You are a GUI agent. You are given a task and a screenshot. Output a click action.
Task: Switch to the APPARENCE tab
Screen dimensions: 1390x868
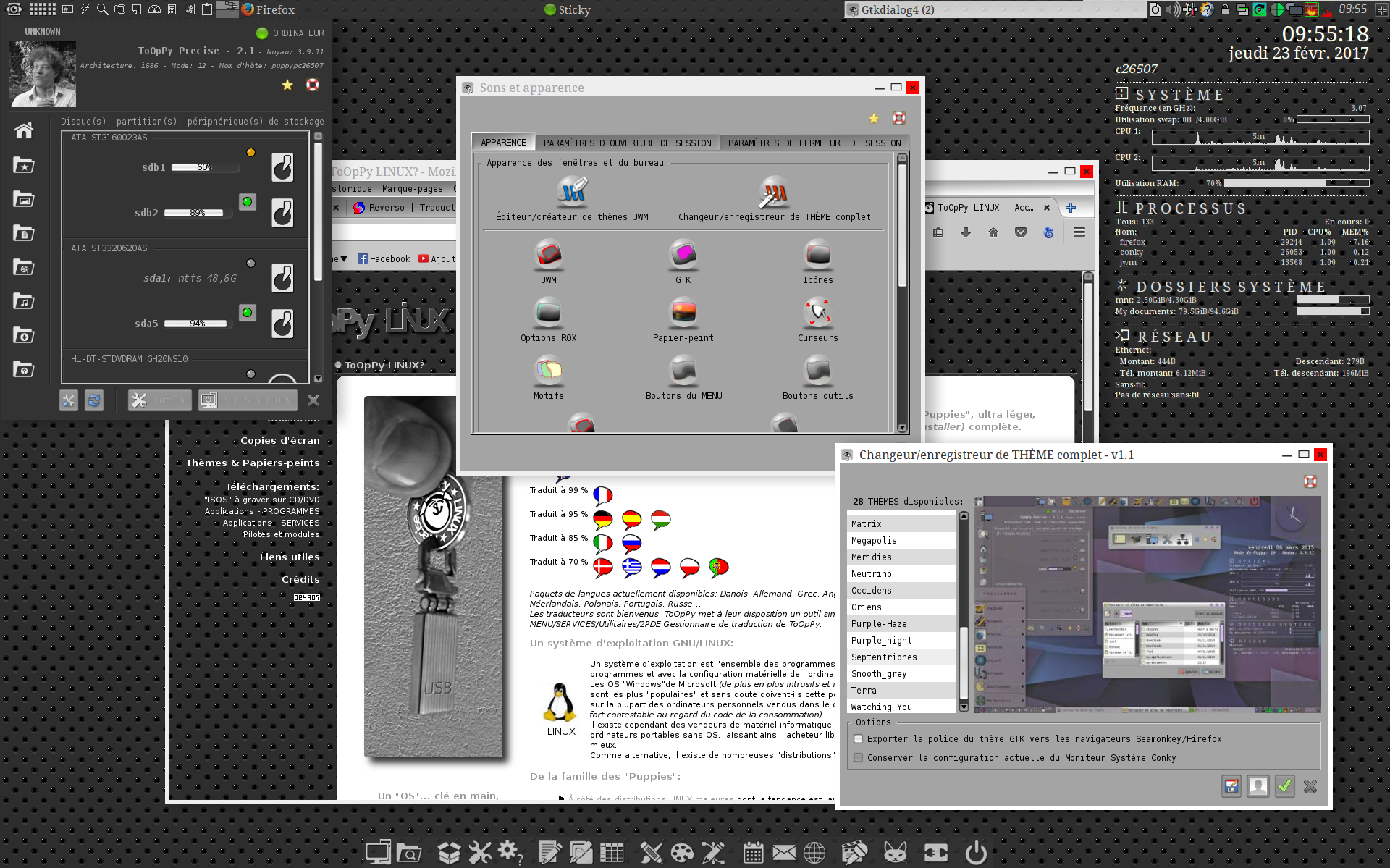click(504, 143)
